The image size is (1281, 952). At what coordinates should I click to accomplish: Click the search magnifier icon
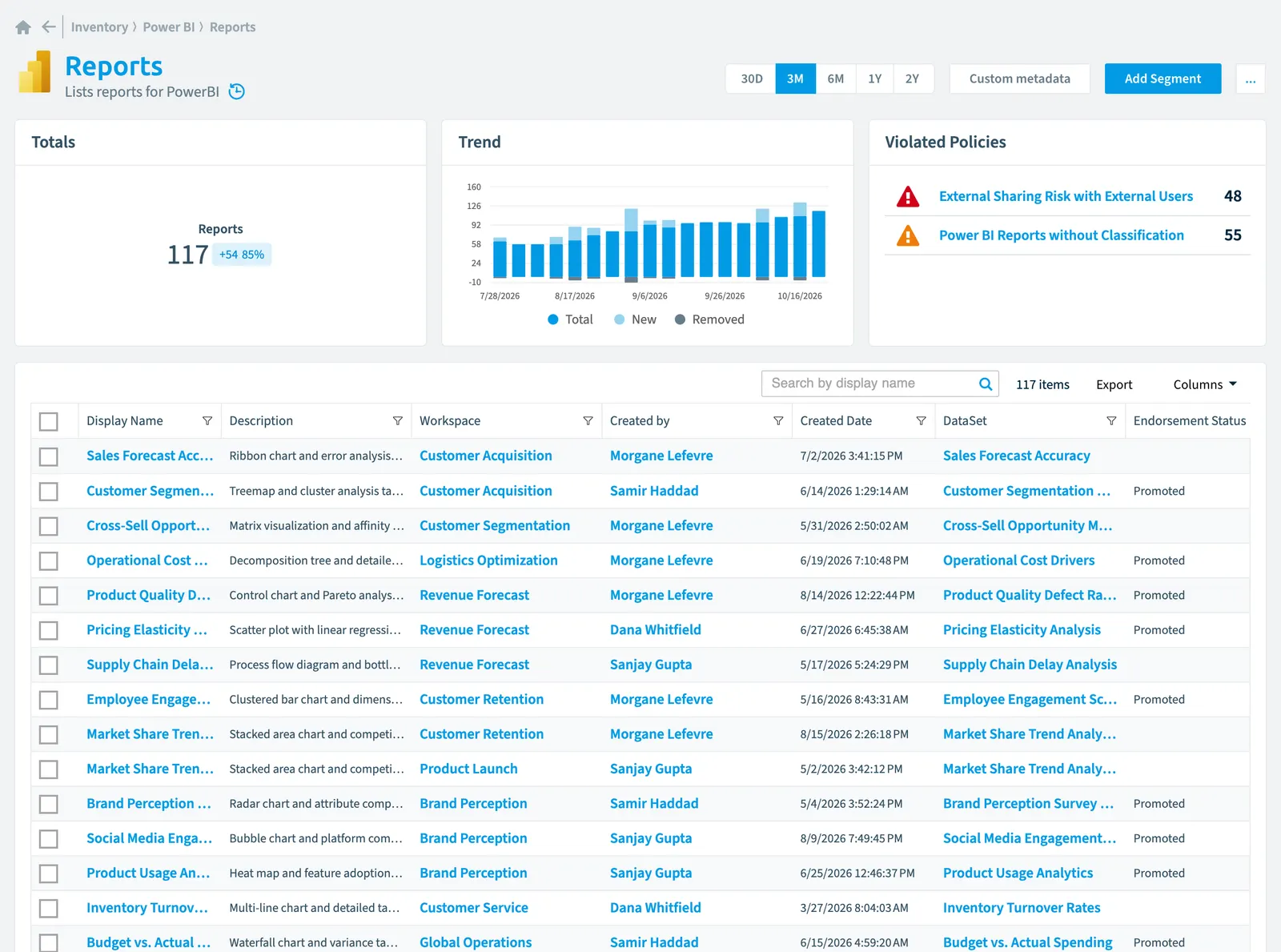(986, 384)
